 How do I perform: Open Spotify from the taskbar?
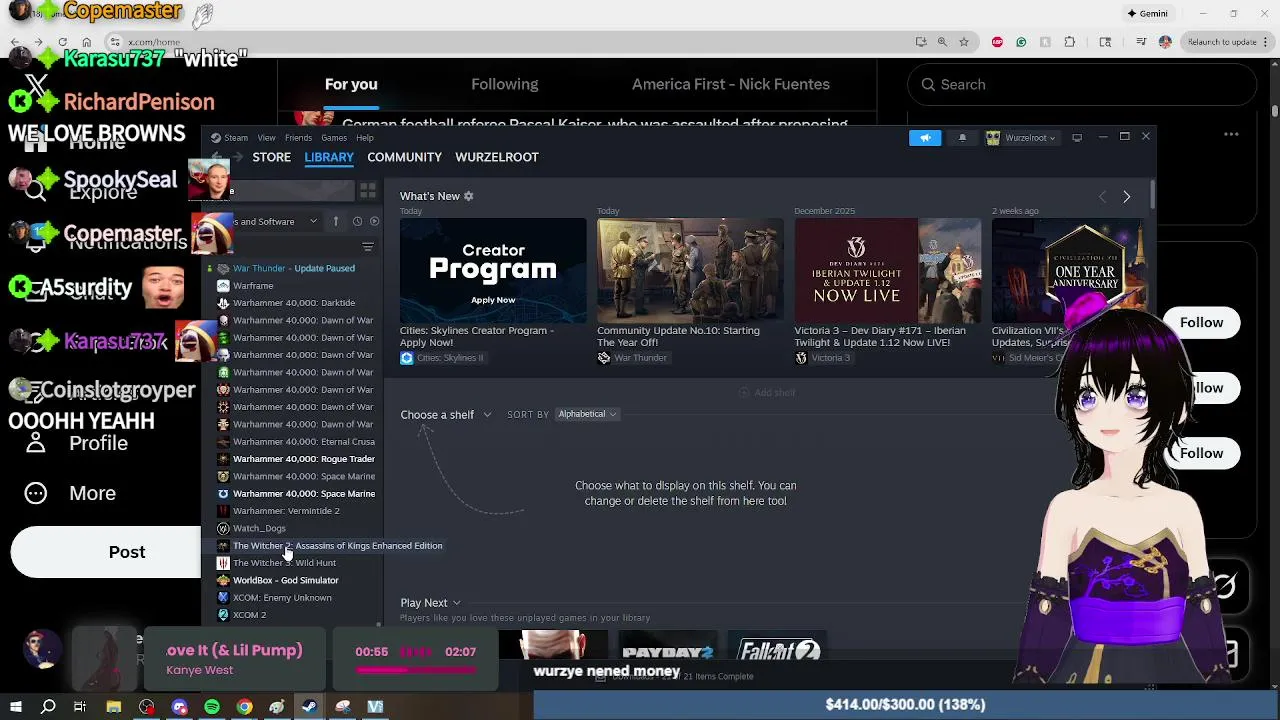212,707
